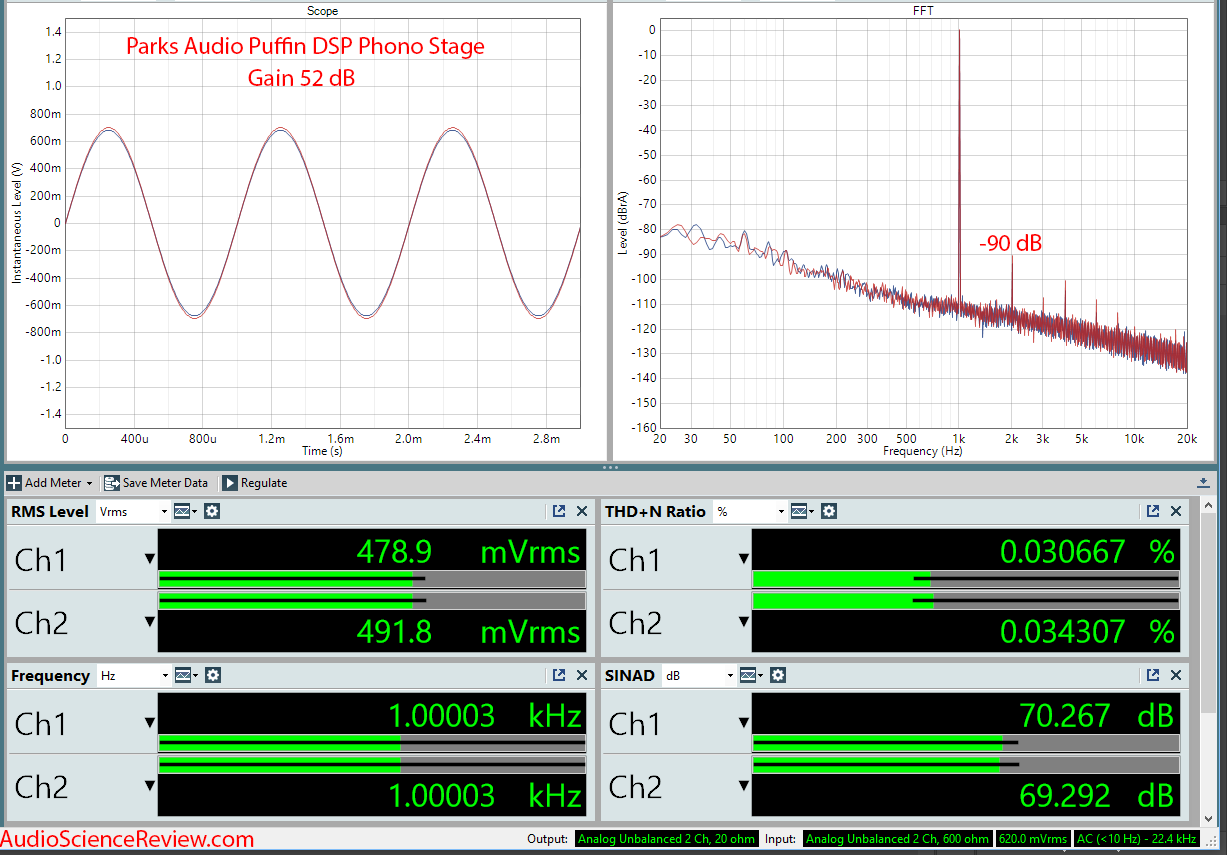Click the Input configuration in status bar

(x=896, y=839)
